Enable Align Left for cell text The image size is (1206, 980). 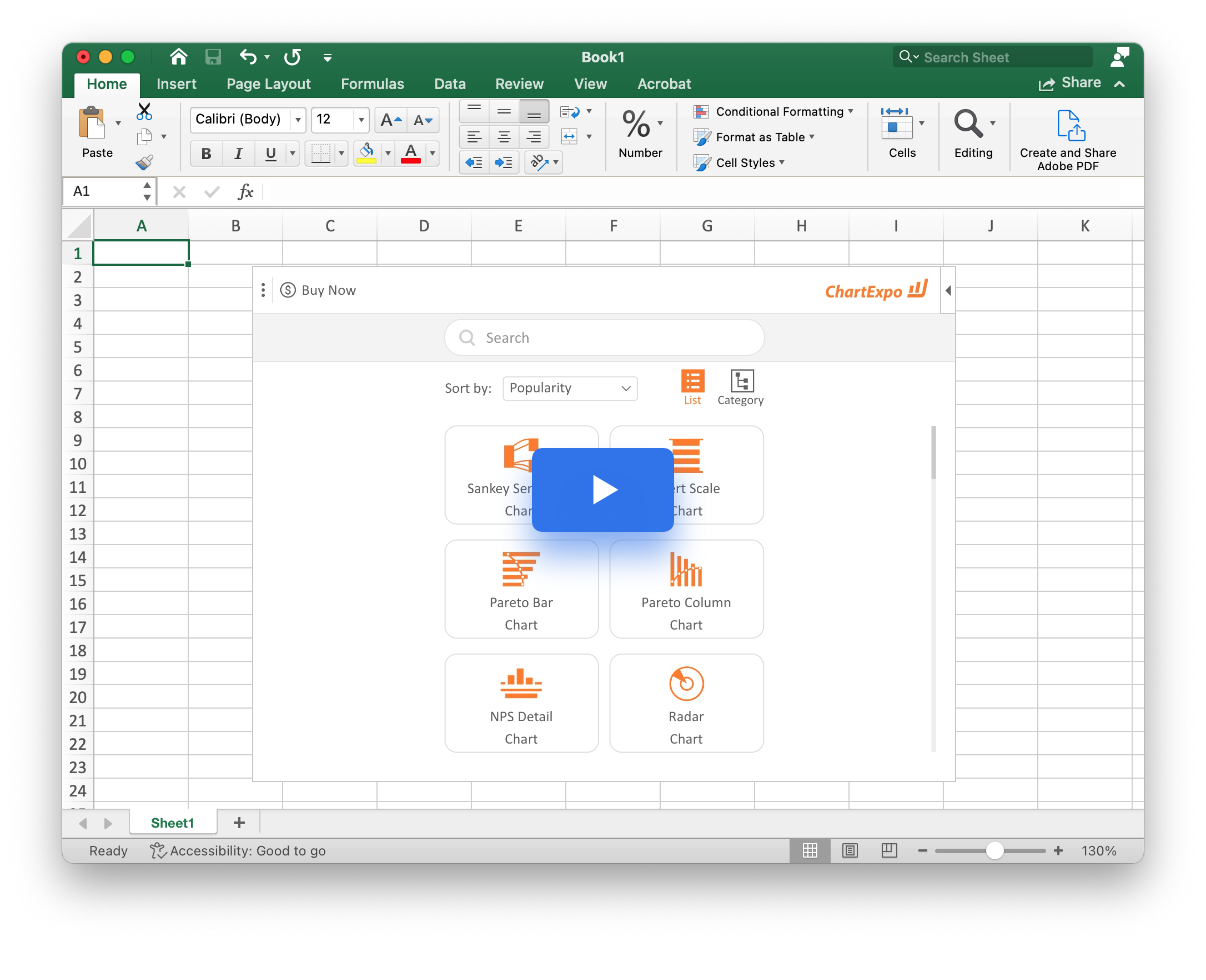474,137
